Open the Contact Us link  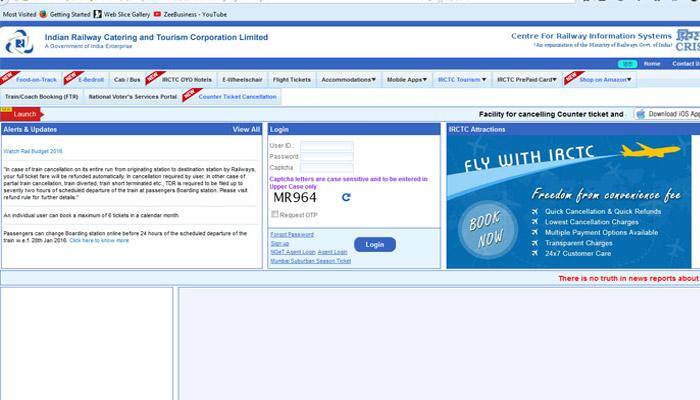pyautogui.click(x=686, y=64)
